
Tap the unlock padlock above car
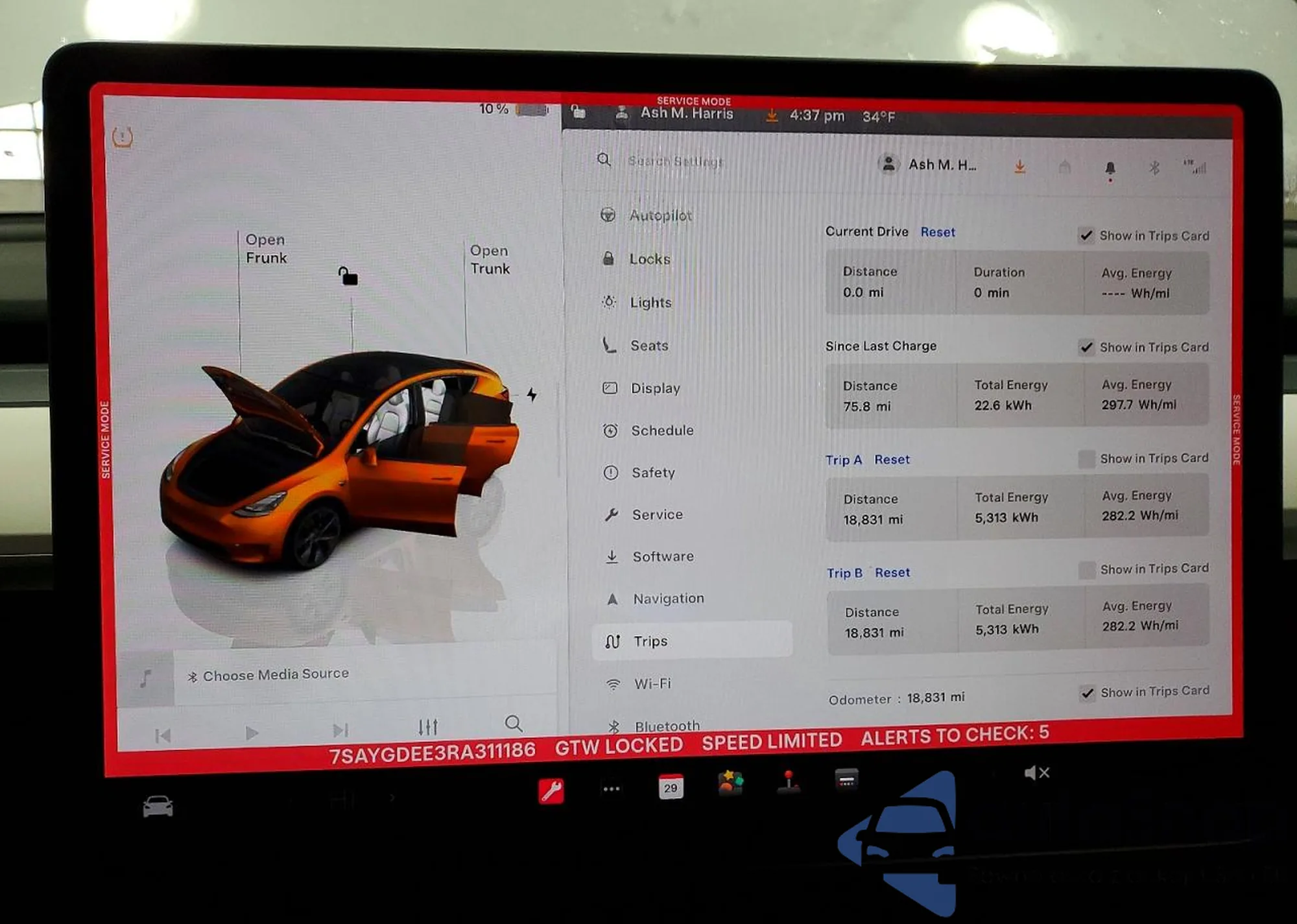pyautogui.click(x=348, y=276)
